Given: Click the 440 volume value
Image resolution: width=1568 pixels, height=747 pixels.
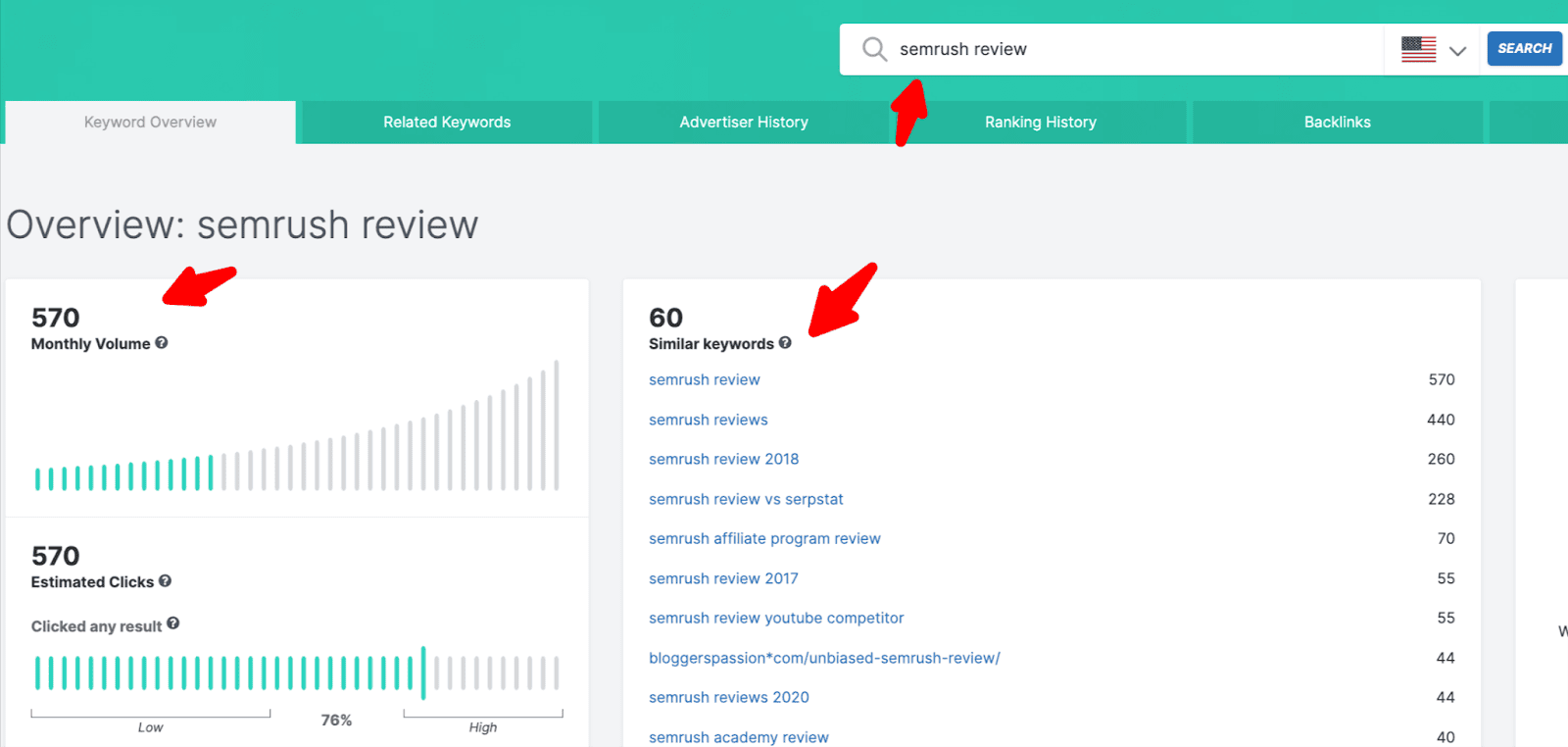Looking at the screenshot, I should coord(1441,420).
